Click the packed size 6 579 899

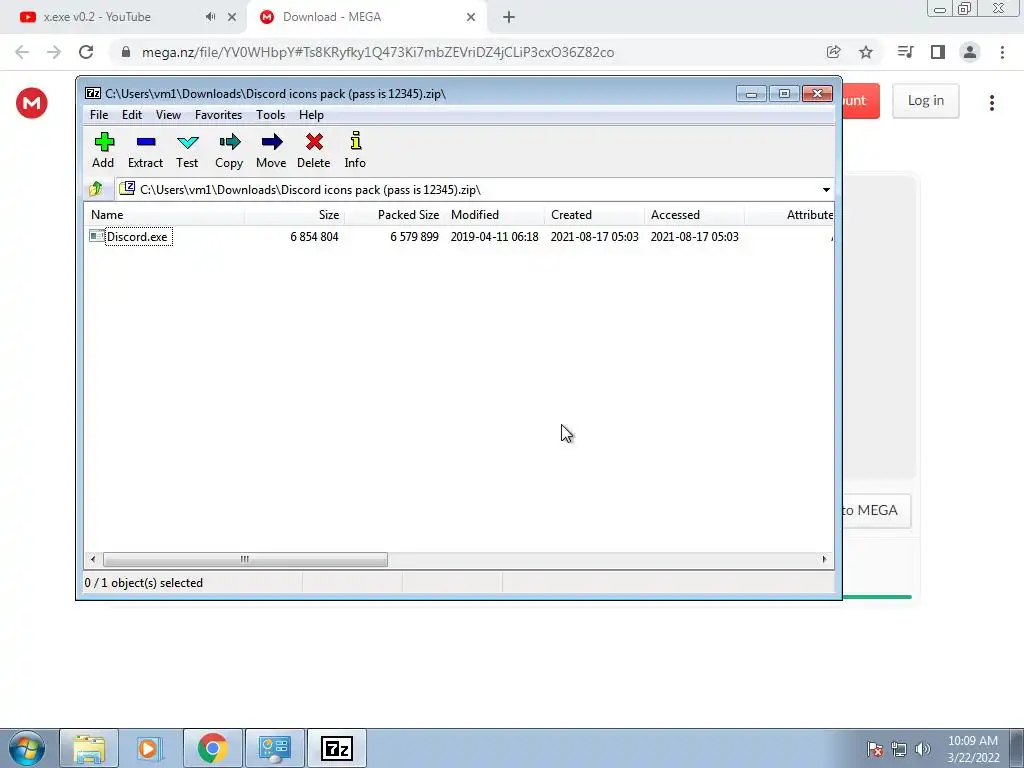coord(414,237)
